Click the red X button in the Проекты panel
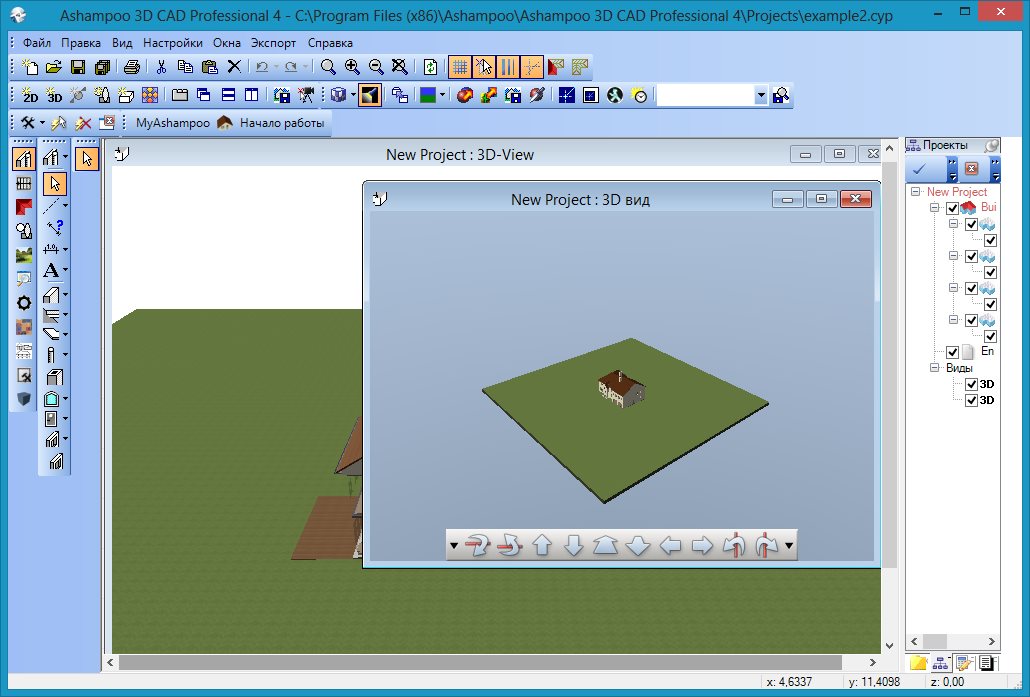Screen dimensions: 1030x697 (x=972, y=169)
